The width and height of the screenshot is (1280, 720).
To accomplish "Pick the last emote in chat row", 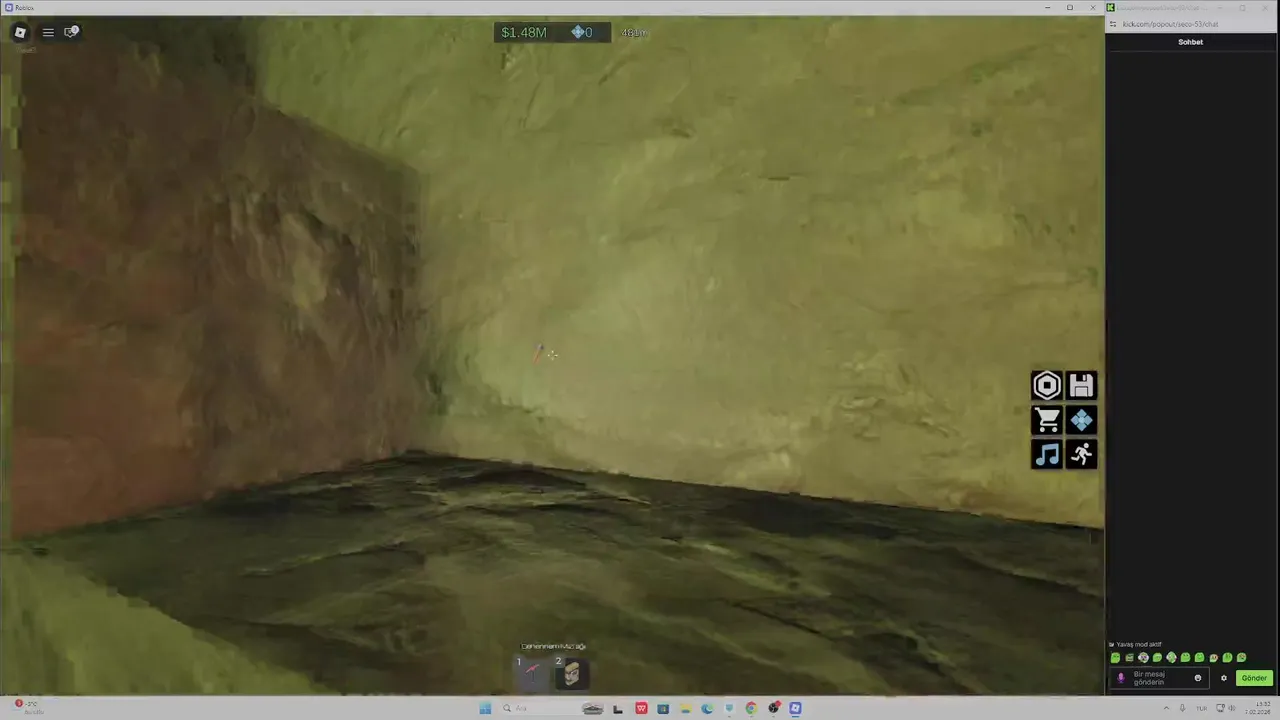I will click(x=1241, y=658).
